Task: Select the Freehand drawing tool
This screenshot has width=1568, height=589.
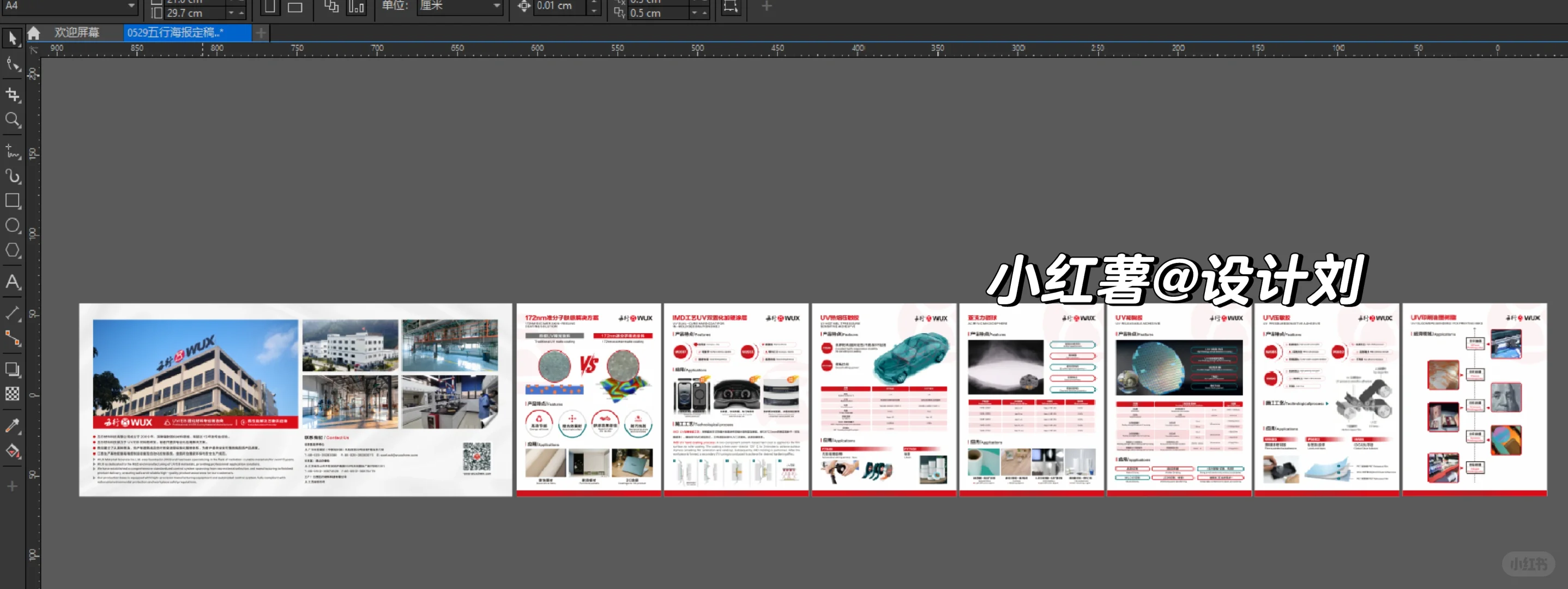Action: pyautogui.click(x=12, y=151)
